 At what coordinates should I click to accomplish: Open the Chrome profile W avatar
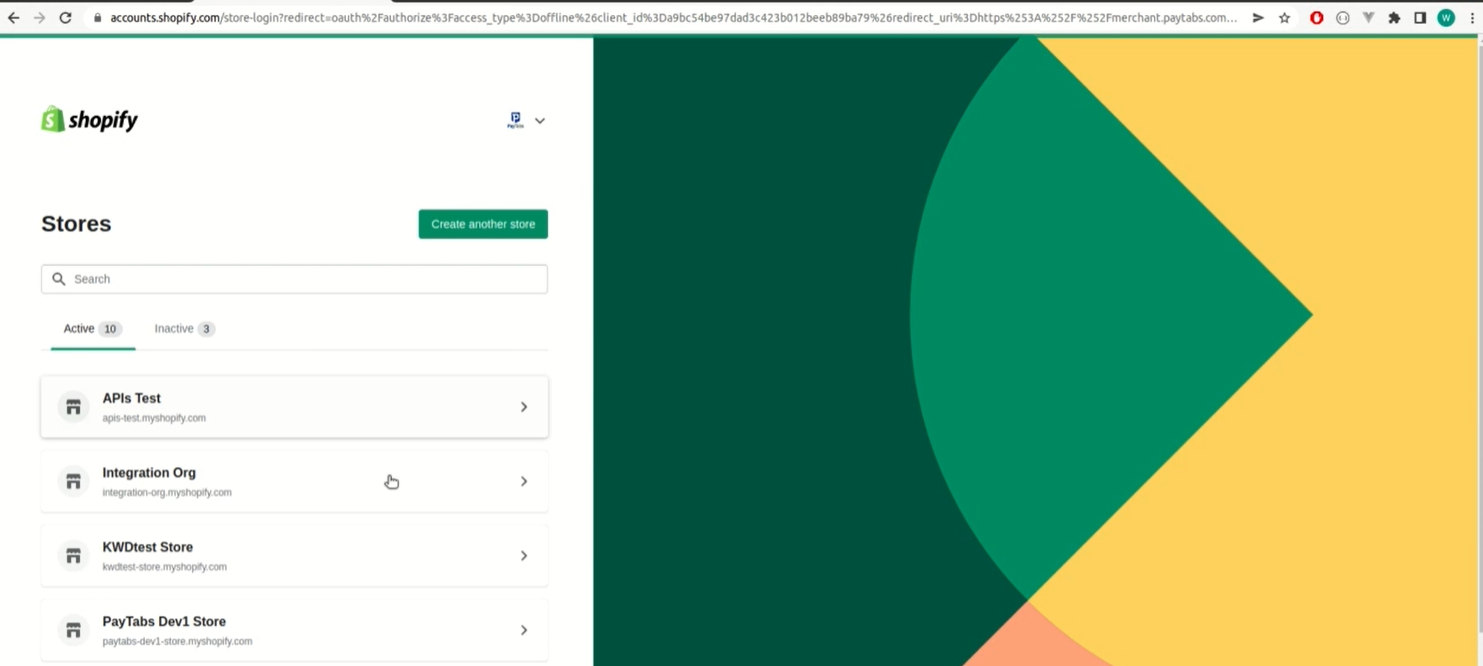[1446, 18]
